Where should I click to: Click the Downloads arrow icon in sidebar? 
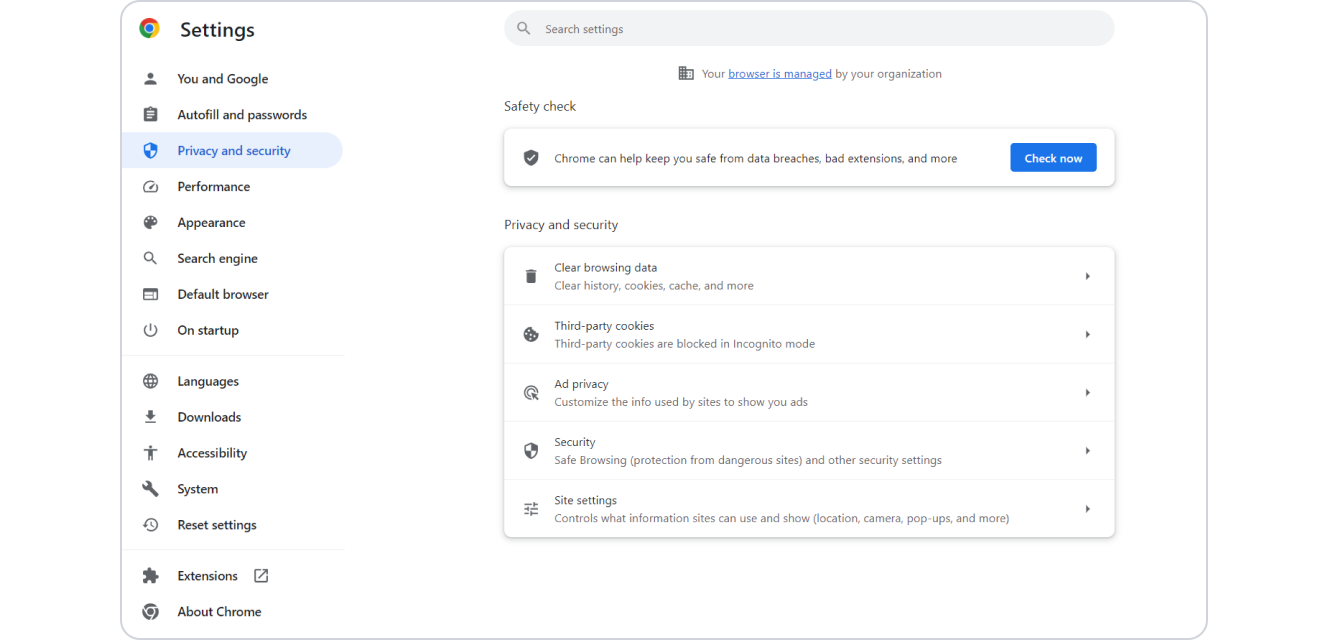coord(150,416)
